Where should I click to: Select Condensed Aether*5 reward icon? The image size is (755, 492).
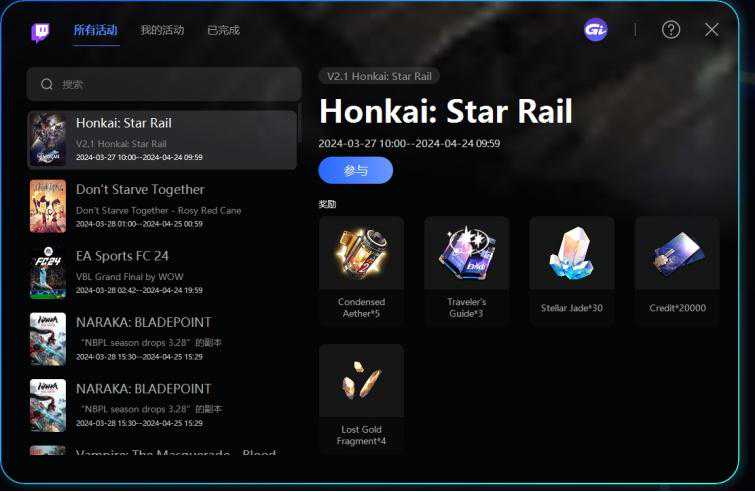361,253
